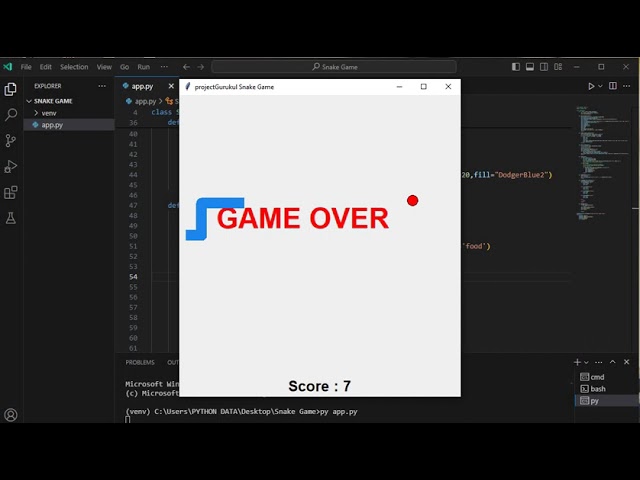Maximize the projectGurukul Snake Game window

click(x=423, y=87)
